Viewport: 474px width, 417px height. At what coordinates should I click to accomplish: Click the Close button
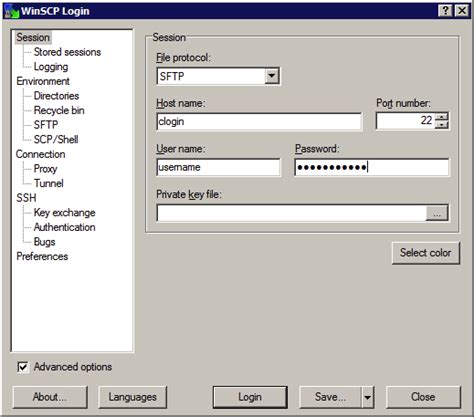pyautogui.click(x=423, y=397)
